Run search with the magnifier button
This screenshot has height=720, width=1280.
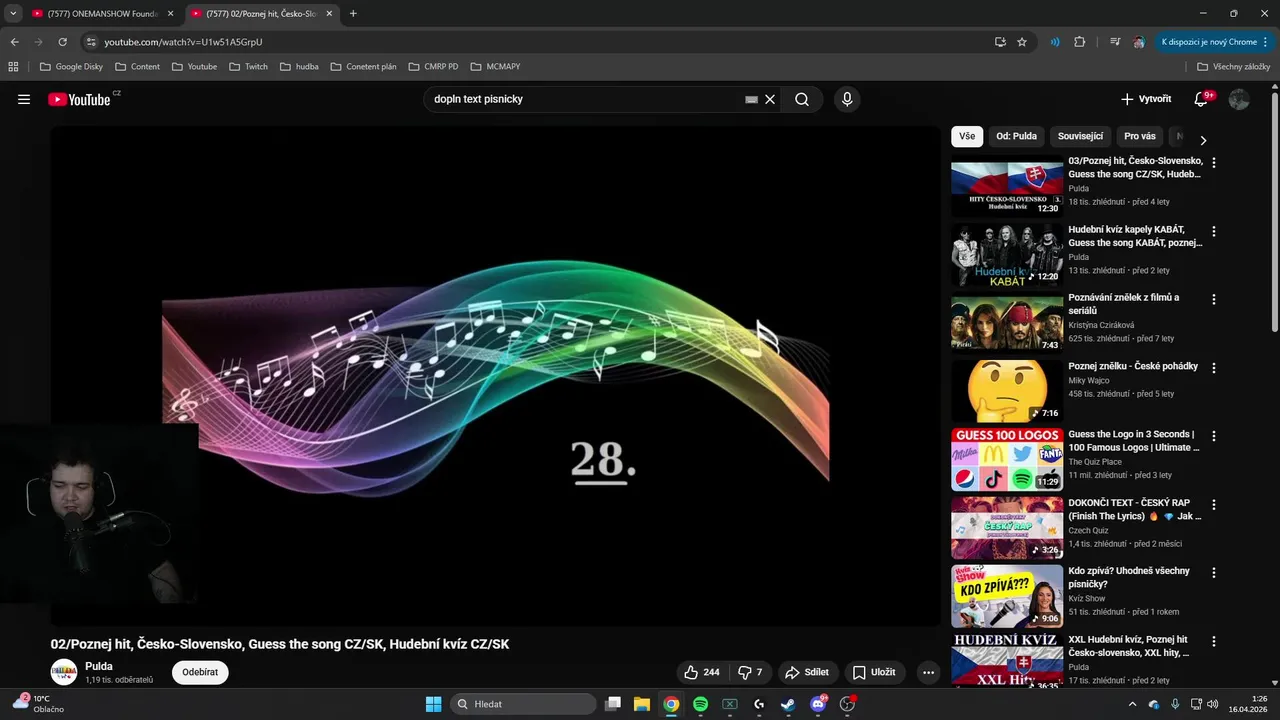(802, 99)
